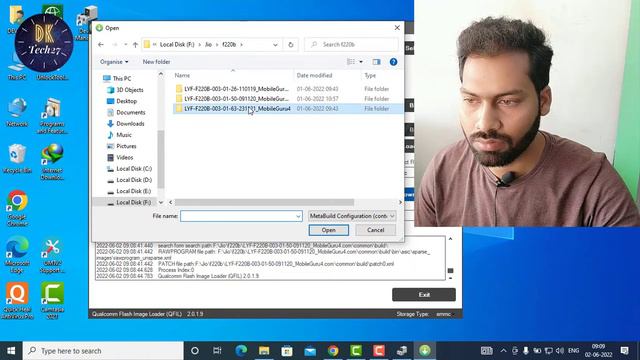Show hidden system tray icons
Viewport: 640px width, 360px height.
(503, 351)
